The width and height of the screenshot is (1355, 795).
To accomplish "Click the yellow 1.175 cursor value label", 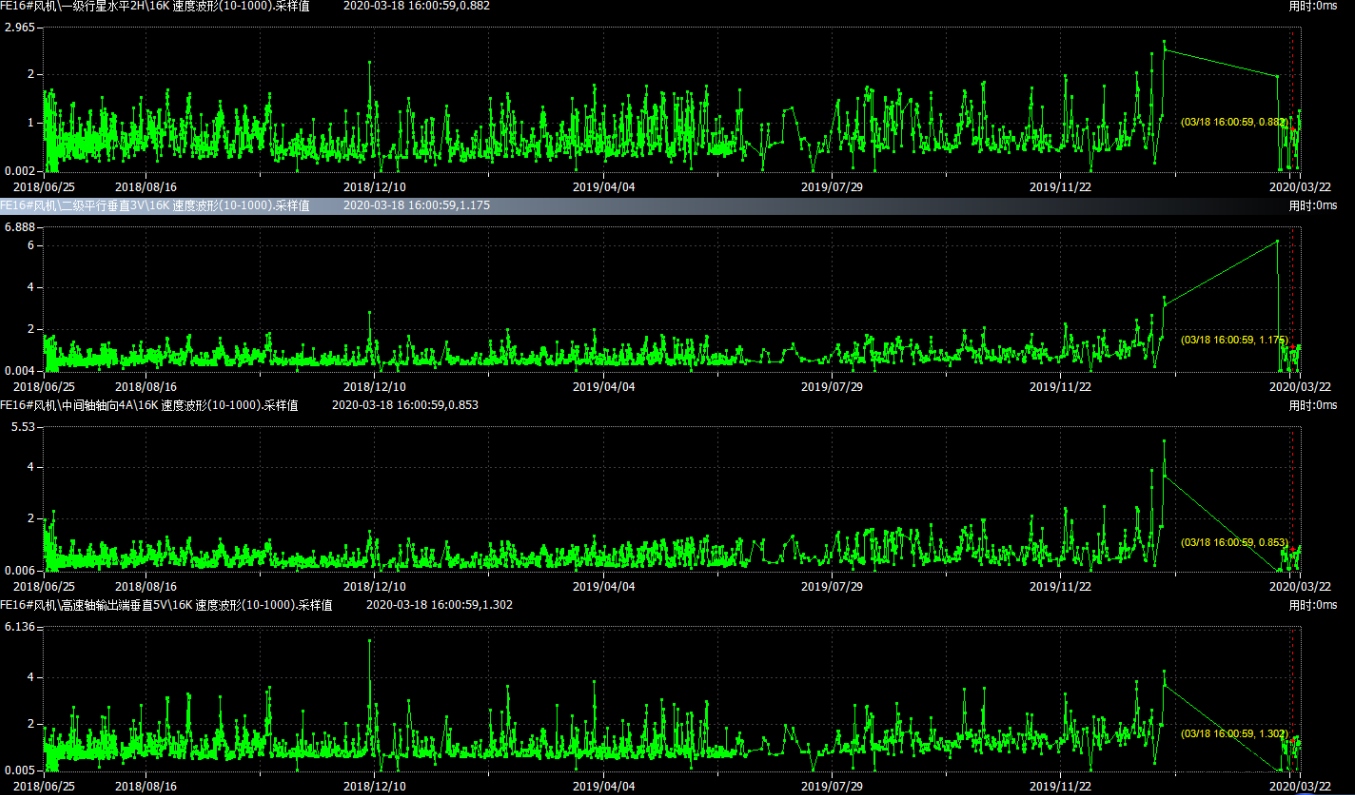I will pos(1233,340).
